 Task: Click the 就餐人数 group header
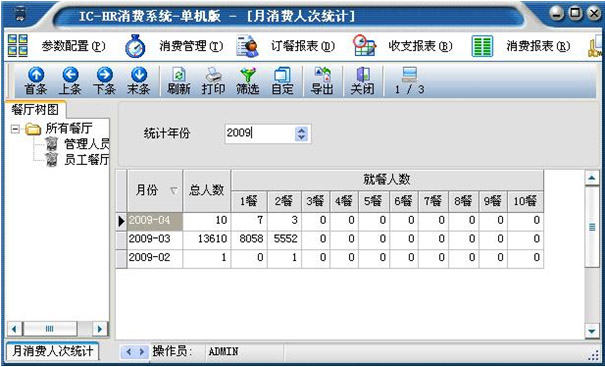point(387,180)
